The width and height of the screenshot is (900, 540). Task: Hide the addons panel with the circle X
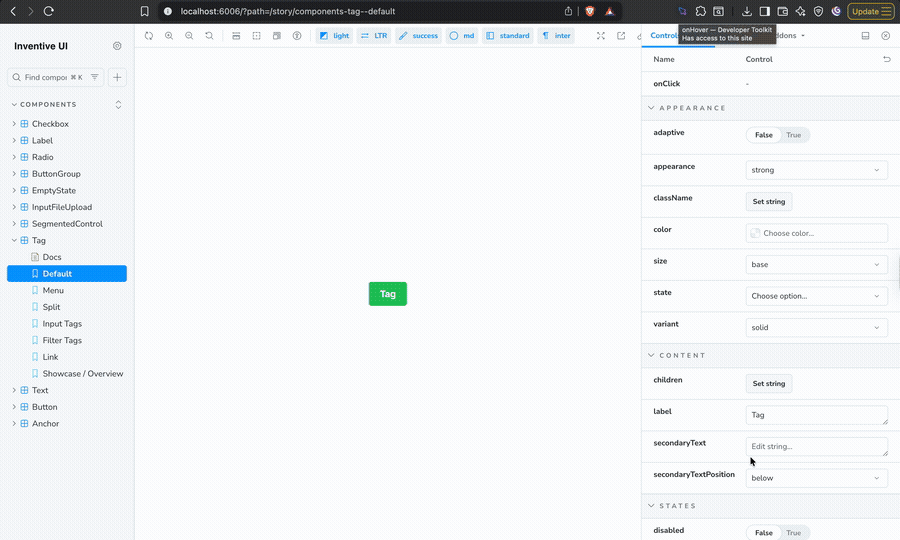coord(886,36)
